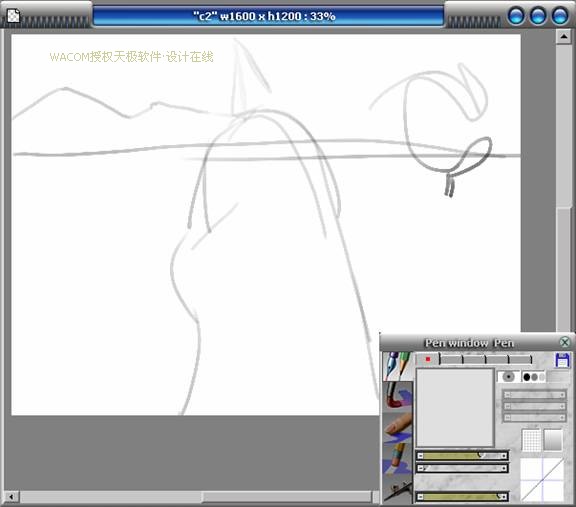This screenshot has width=576, height=507.
Task: Click the pen pressure curve graph
Action: tap(542, 479)
